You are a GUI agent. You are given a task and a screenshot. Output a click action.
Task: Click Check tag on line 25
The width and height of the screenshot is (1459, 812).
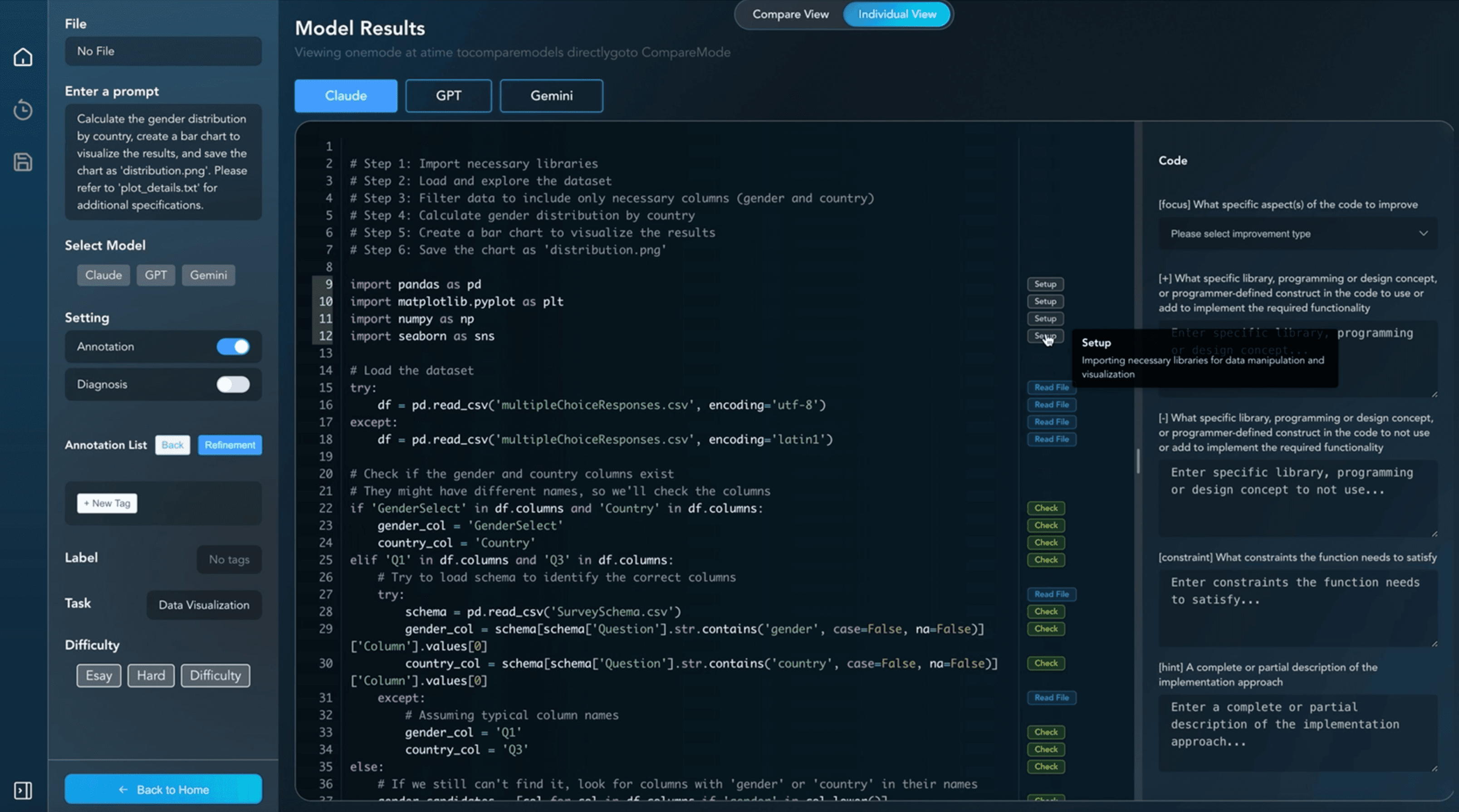(1046, 560)
